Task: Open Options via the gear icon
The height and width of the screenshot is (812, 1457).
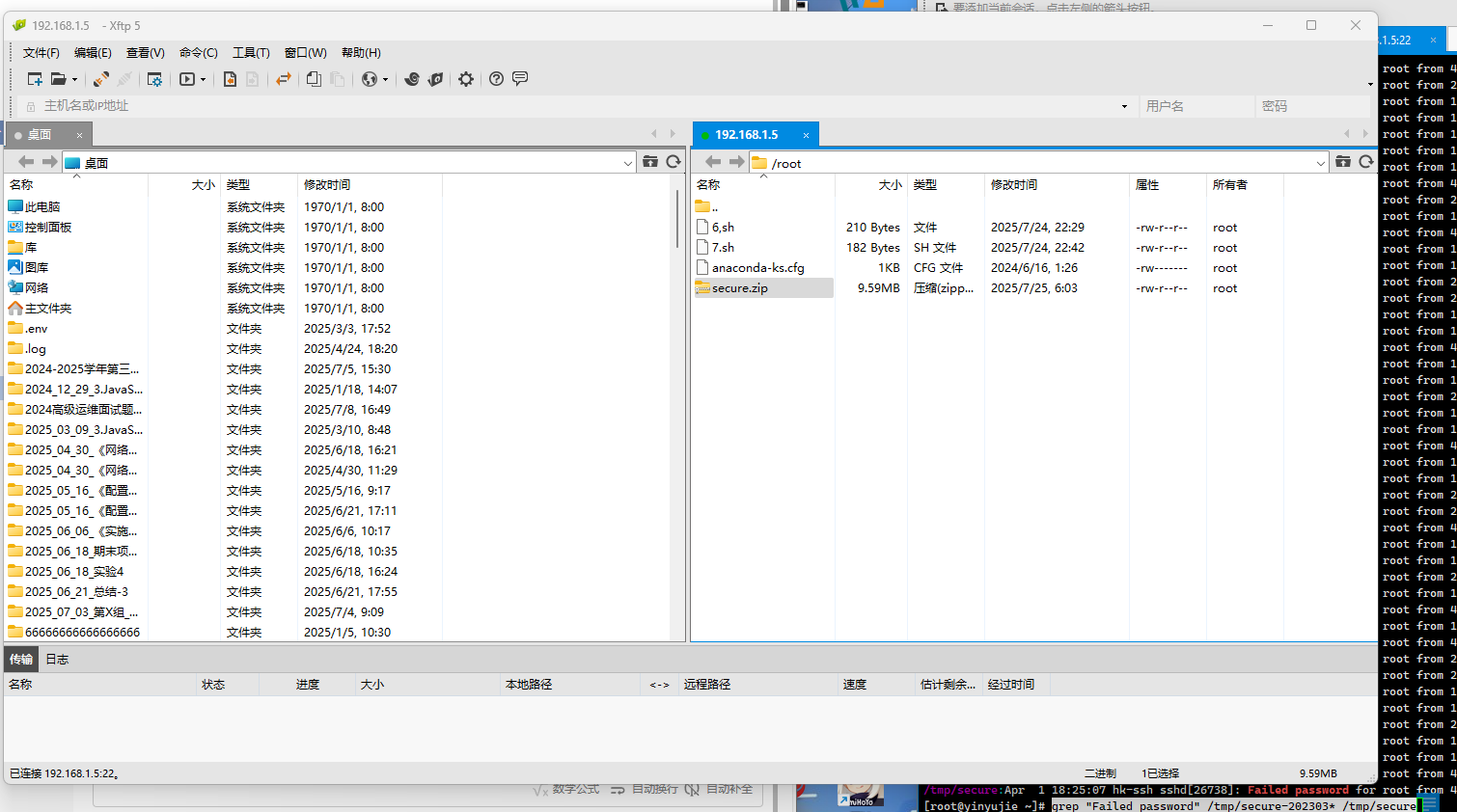Action: pos(466,79)
